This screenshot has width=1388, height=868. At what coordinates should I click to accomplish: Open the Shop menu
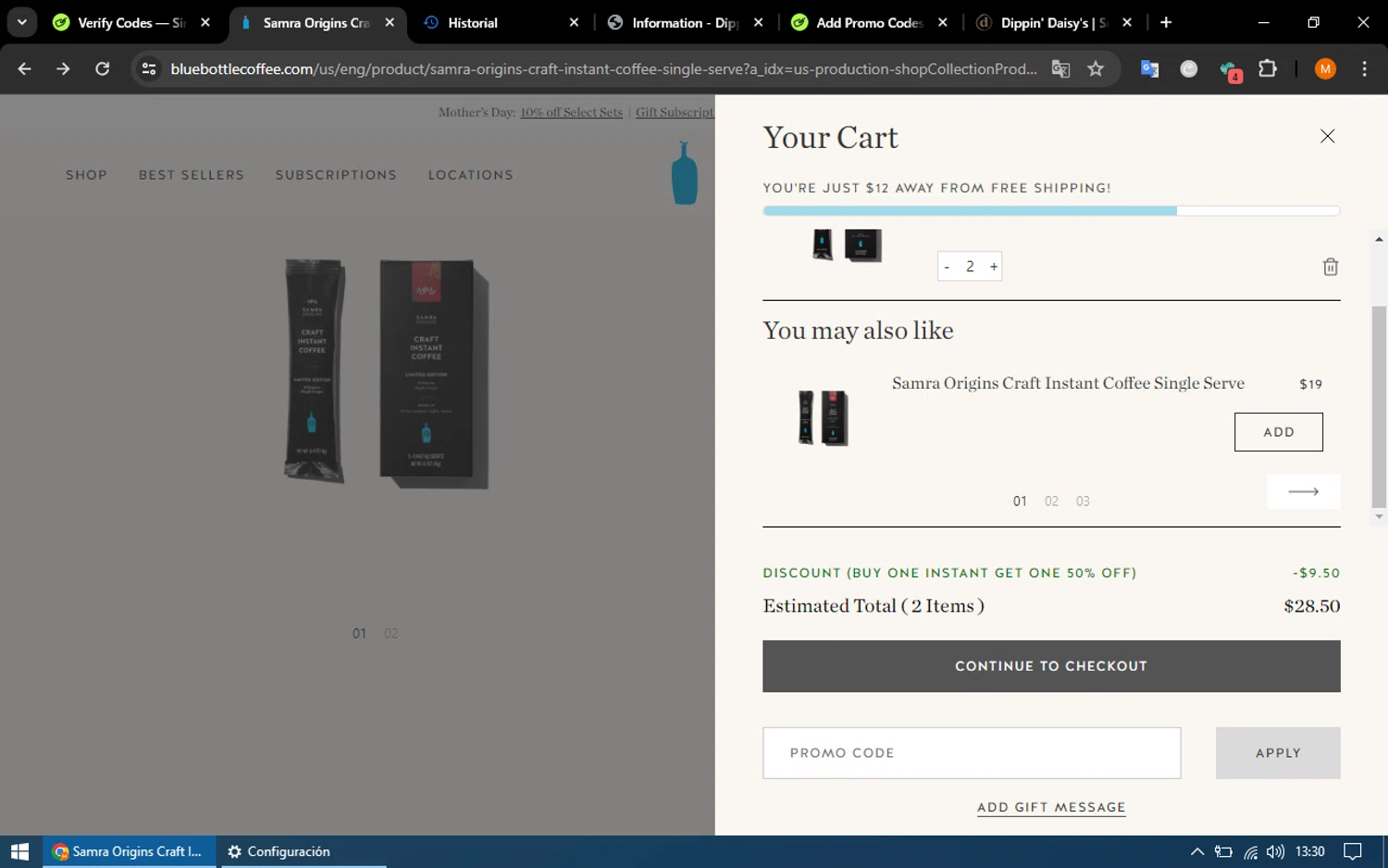86,175
